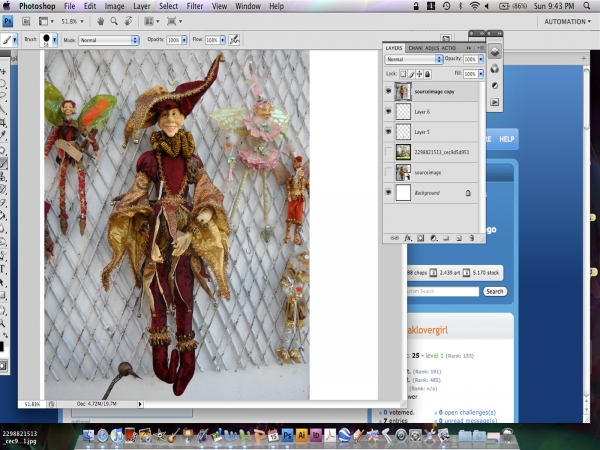
Task: Hide the Background layer
Action: 388,192
